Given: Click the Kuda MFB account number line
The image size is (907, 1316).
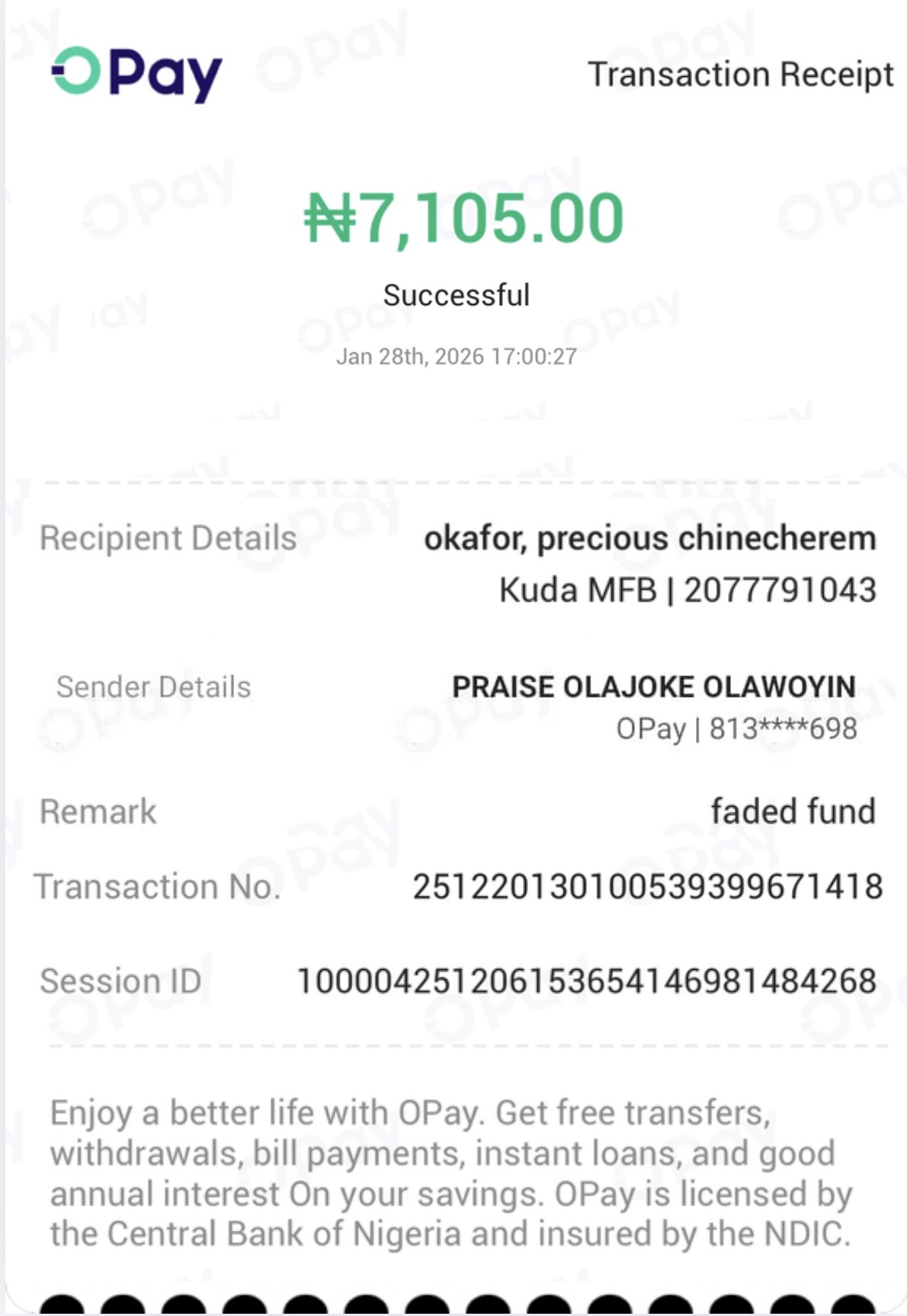Looking at the screenshot, I should (x=687, y=590).
